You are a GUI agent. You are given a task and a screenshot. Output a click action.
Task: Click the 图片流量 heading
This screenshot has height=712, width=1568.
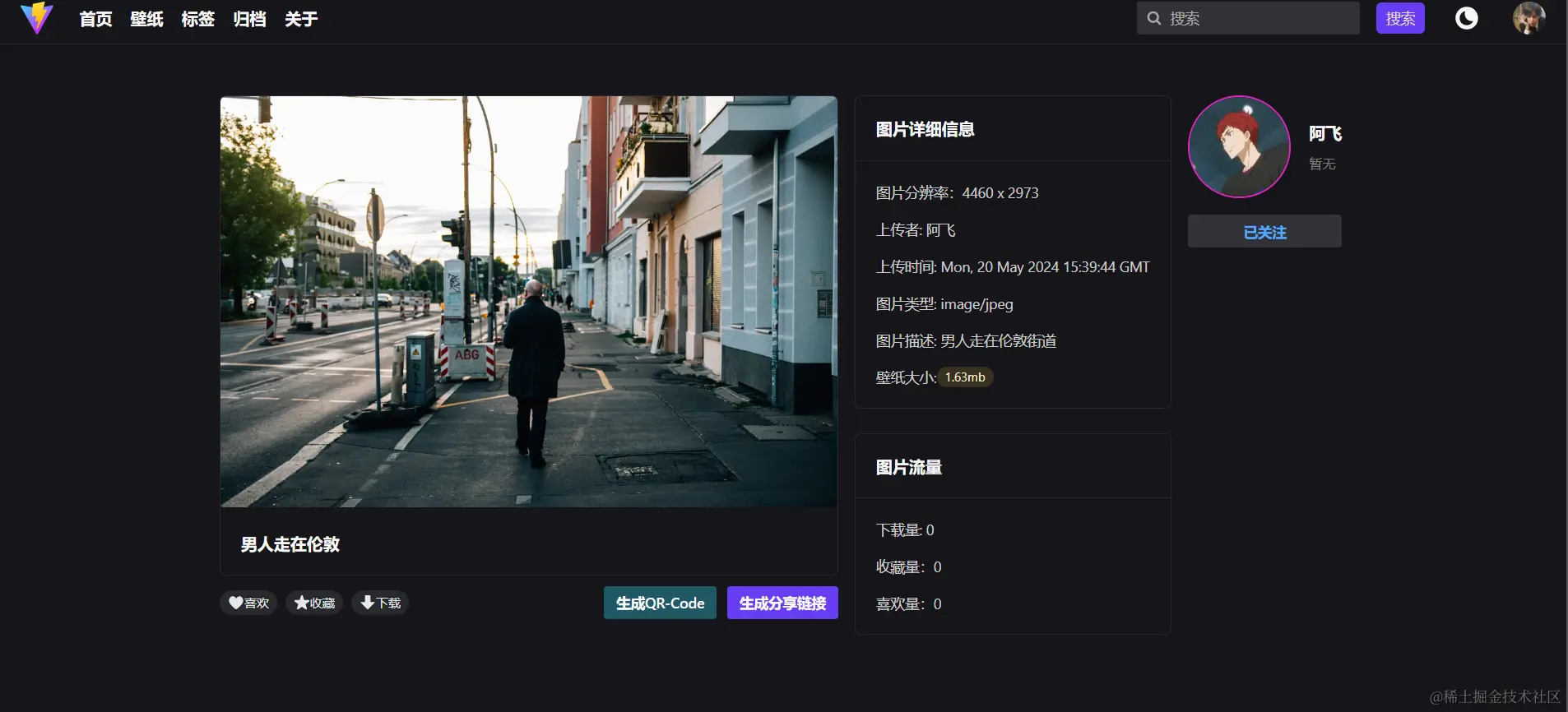coord(909,467)
